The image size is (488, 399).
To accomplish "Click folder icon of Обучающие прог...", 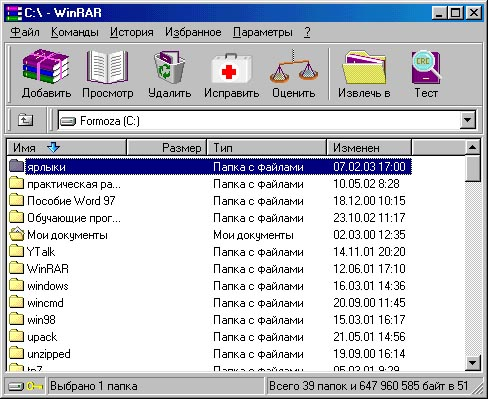I will 16,217.
